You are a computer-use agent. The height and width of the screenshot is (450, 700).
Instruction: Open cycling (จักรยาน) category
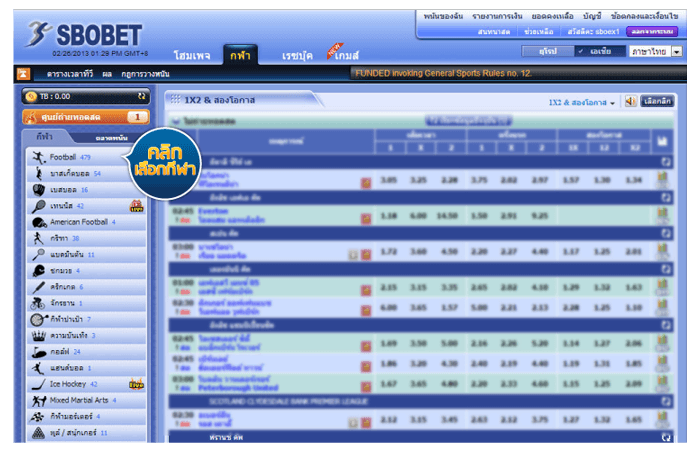point(87,303)
